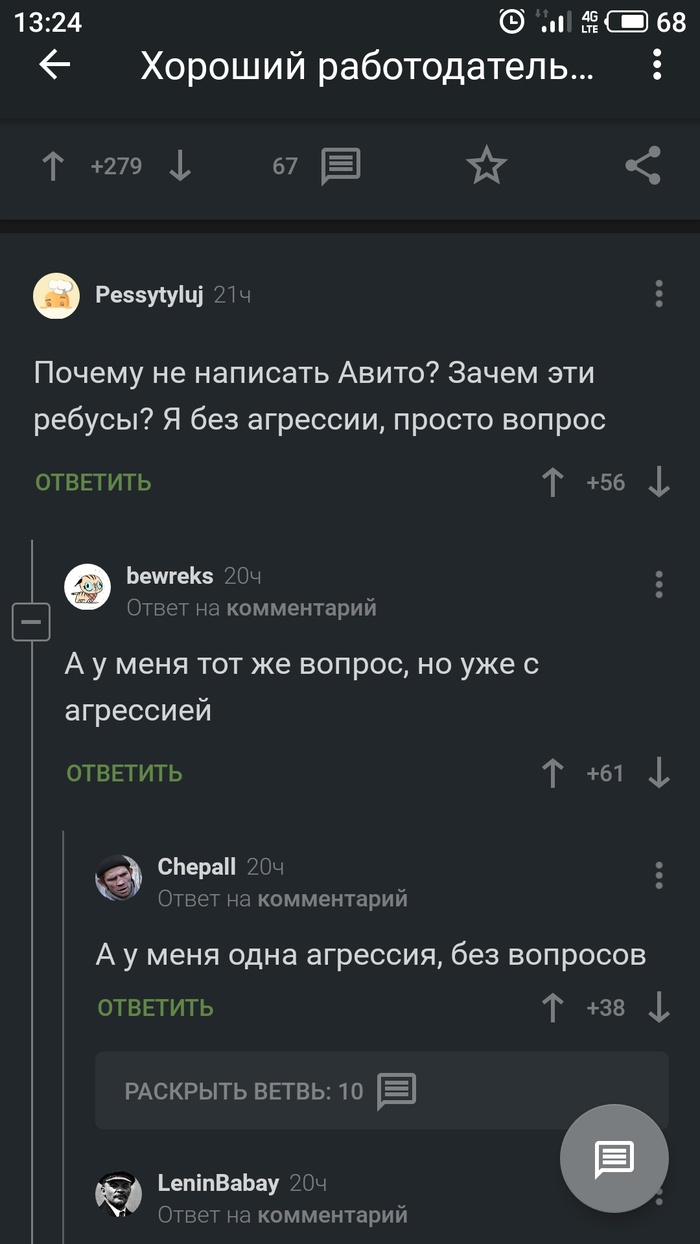Open the three-dot menu on Pessytyluj's comment
This screenshot has height=1244, width=700.
pyautogui.click(x=658, y=294)
